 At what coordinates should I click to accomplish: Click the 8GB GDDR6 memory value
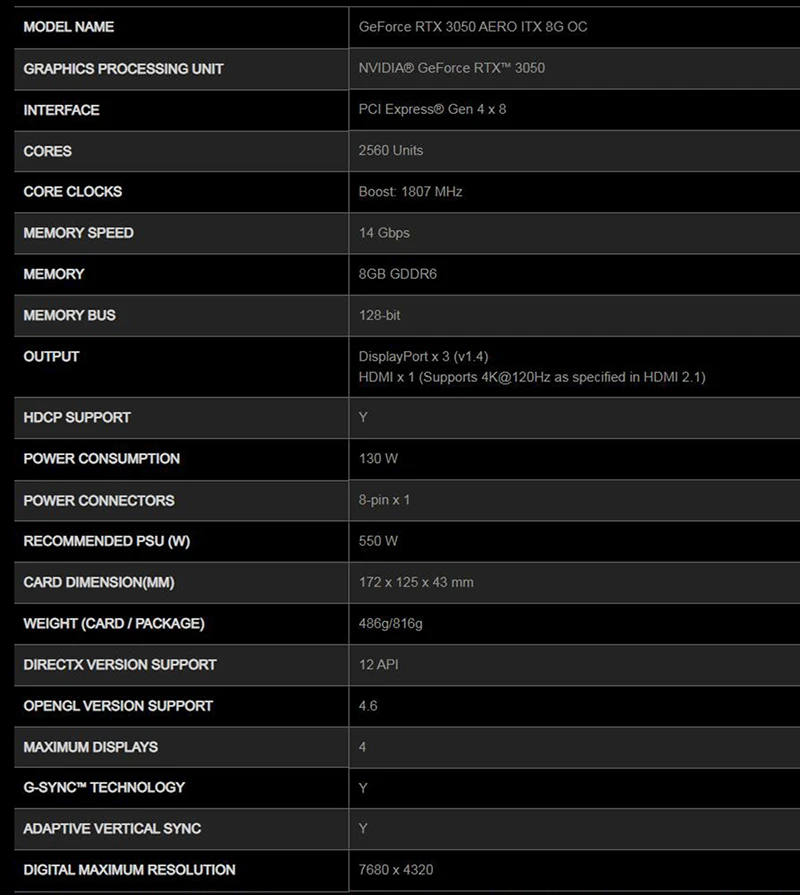pos(397,274)
